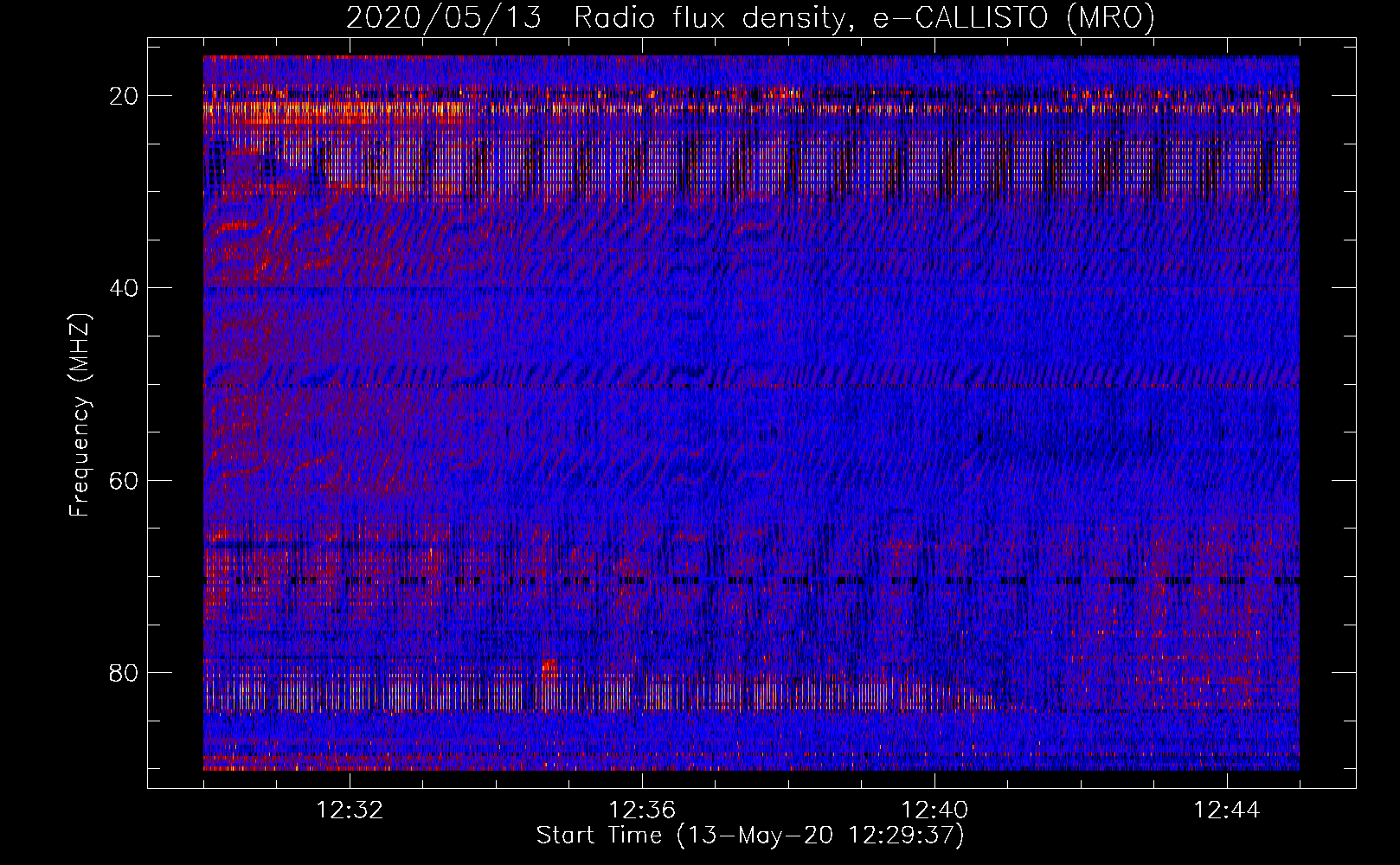Image resolution: width=1400 pixels, height=865 pixels.
Task: Click the plot title '2020/05/13 Radio flux density, e-CALLISTO (MRO)'
Action: coord(750,18)
